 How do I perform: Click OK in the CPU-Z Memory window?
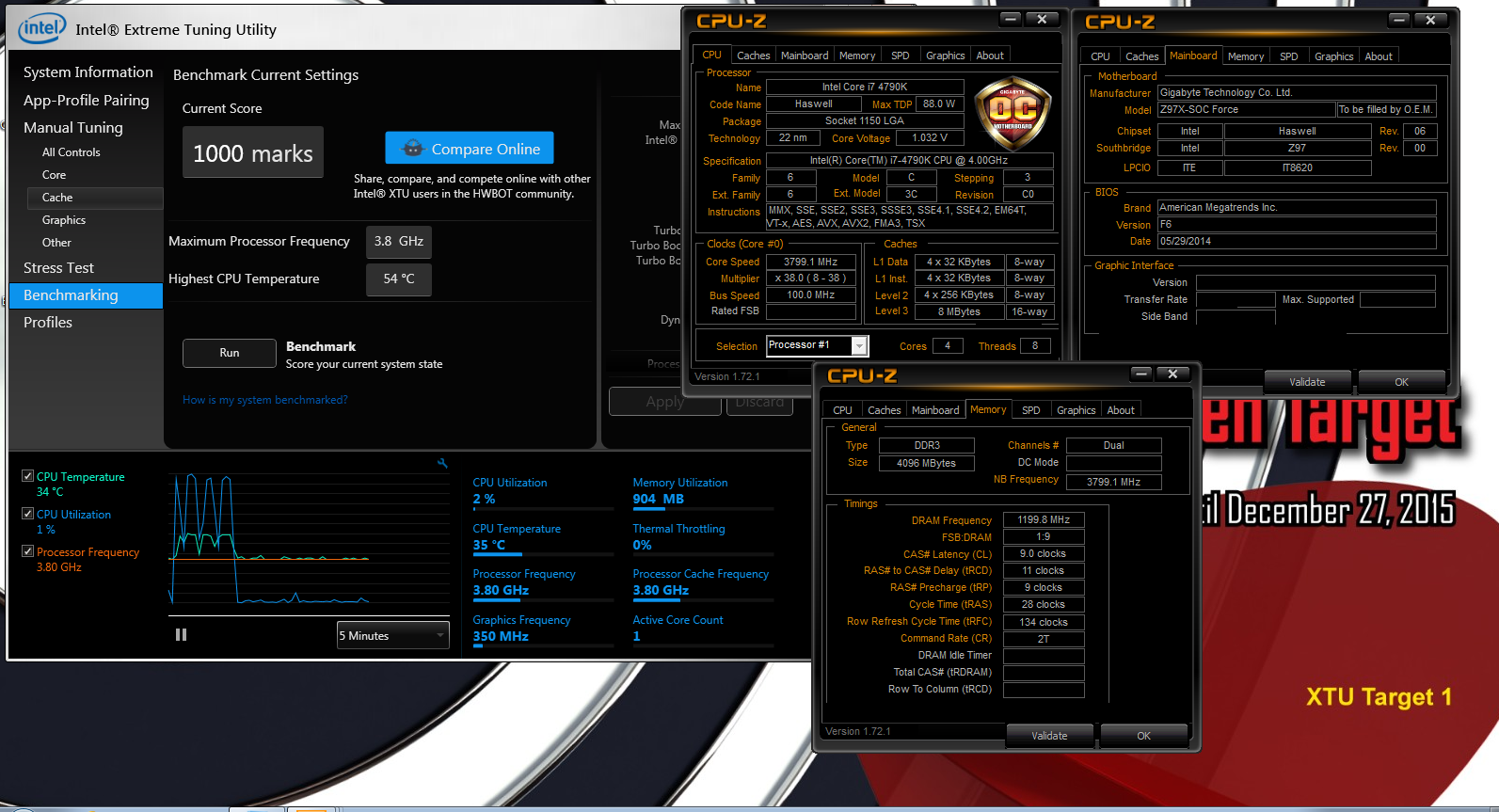point(1143,736)
